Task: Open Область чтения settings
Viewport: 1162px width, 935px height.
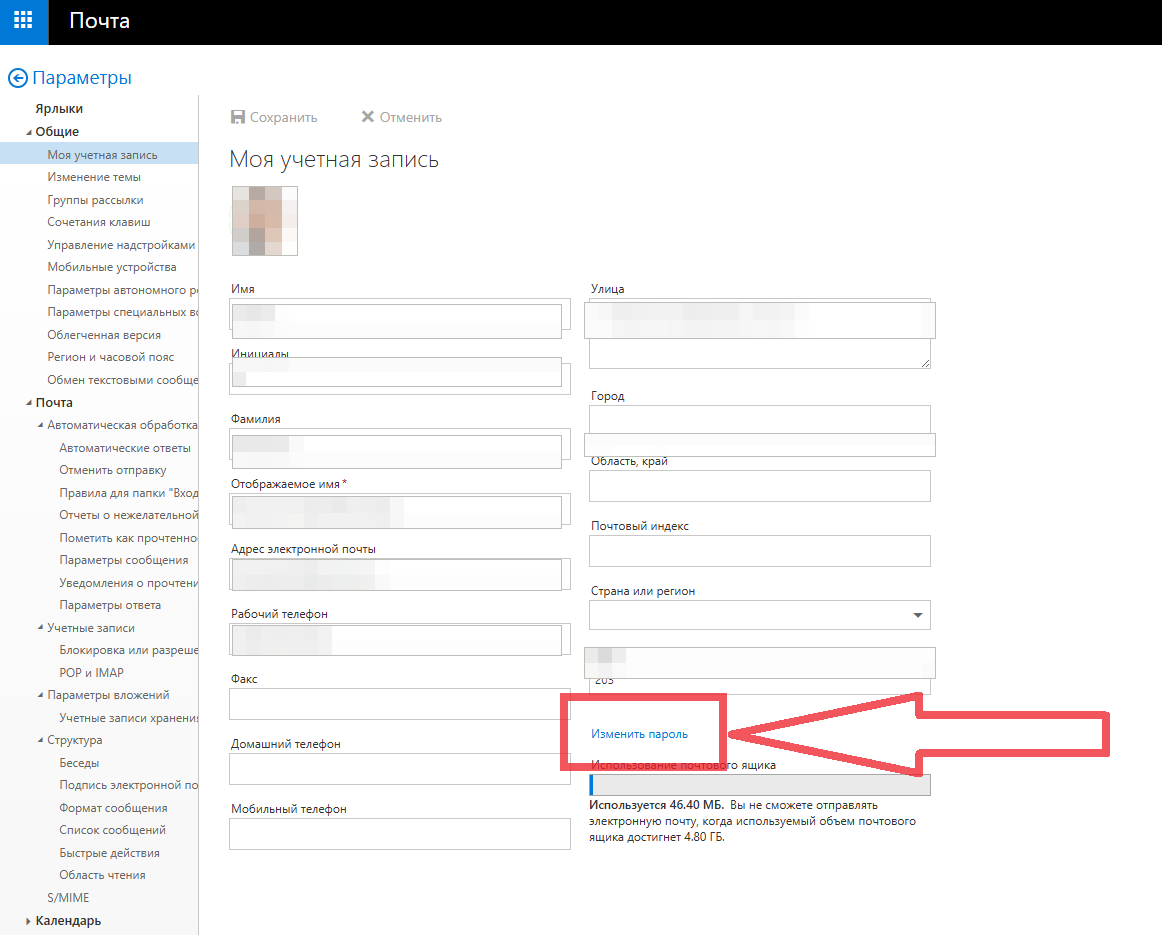Action: (x=102, y=876)
